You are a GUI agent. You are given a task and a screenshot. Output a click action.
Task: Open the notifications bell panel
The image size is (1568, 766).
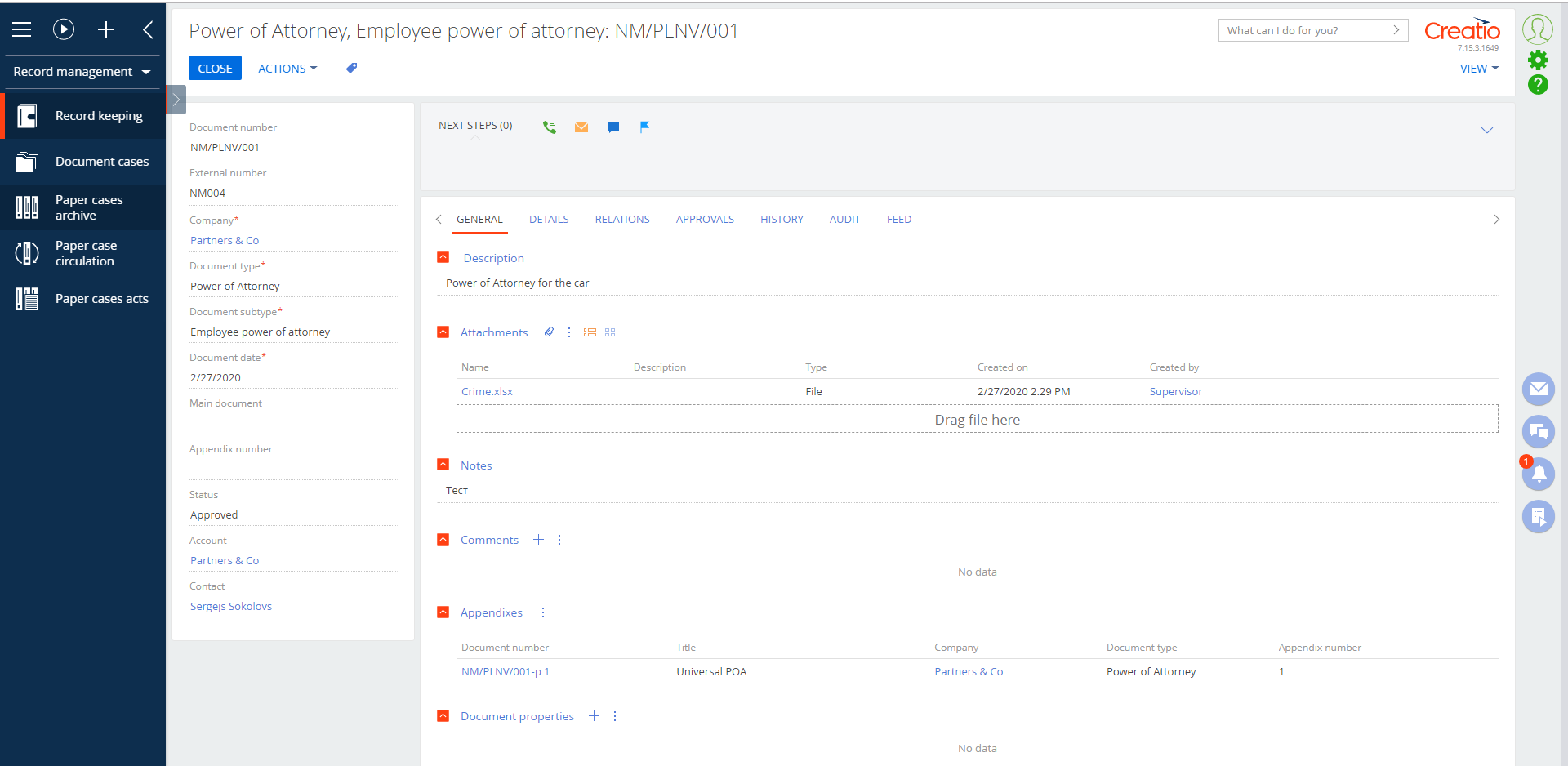(1538, 474)
